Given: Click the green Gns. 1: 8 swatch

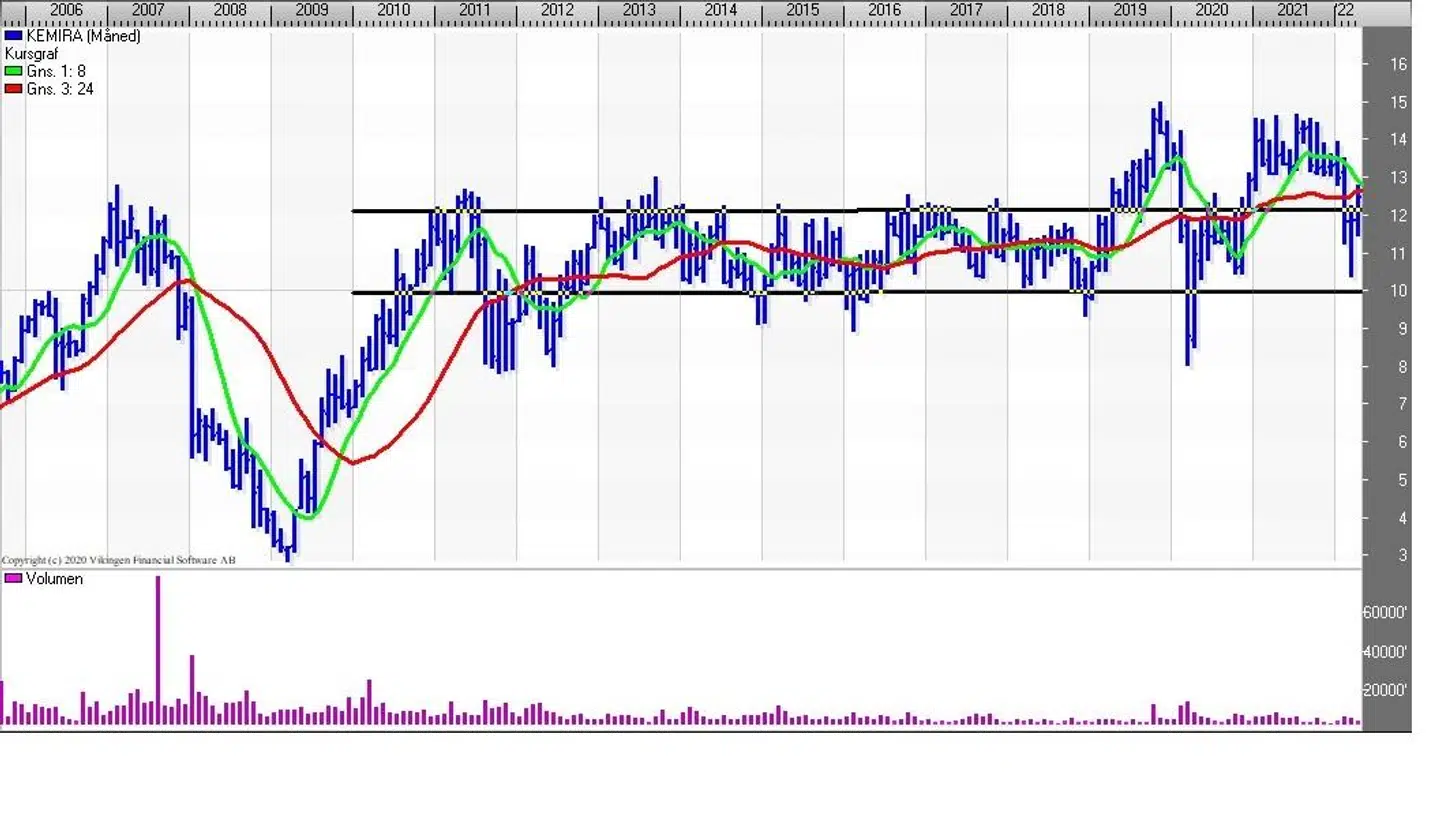Looking at the screenshot, I should point(13,71).
